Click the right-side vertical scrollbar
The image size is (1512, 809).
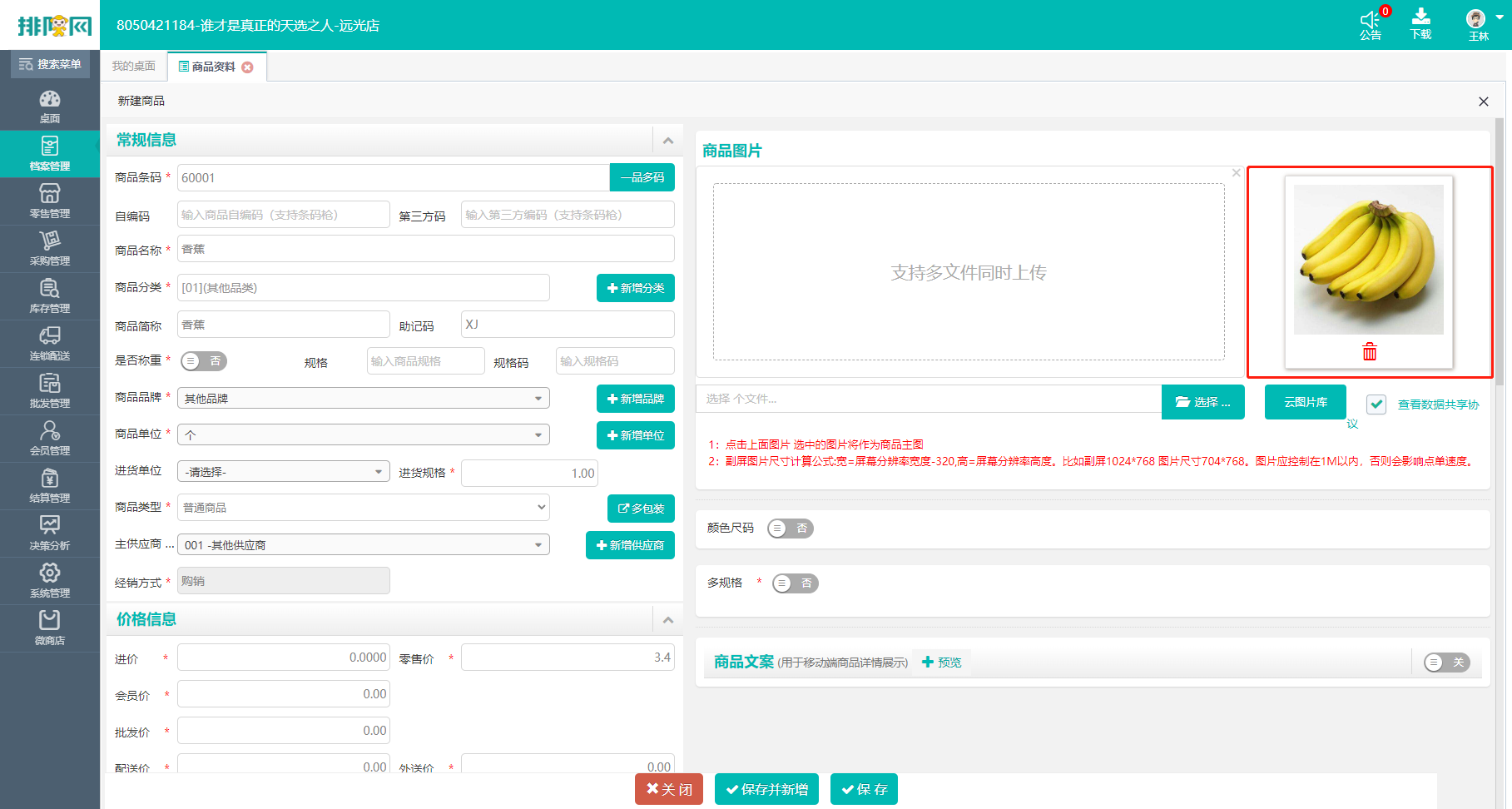pos(1500,250)
